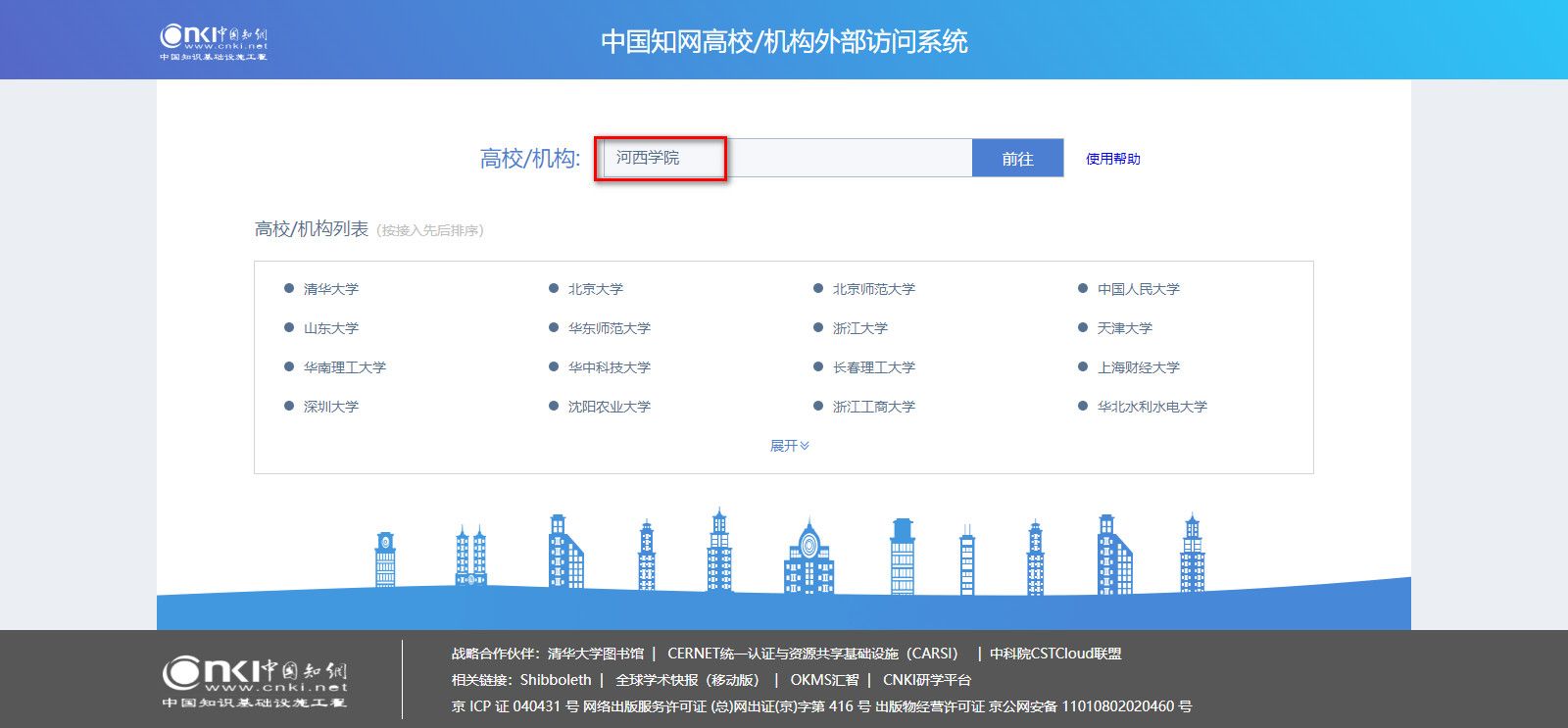Open the OKMS汇智 link
Viewport: 1568px width, 728px height.
click(824, 680)
